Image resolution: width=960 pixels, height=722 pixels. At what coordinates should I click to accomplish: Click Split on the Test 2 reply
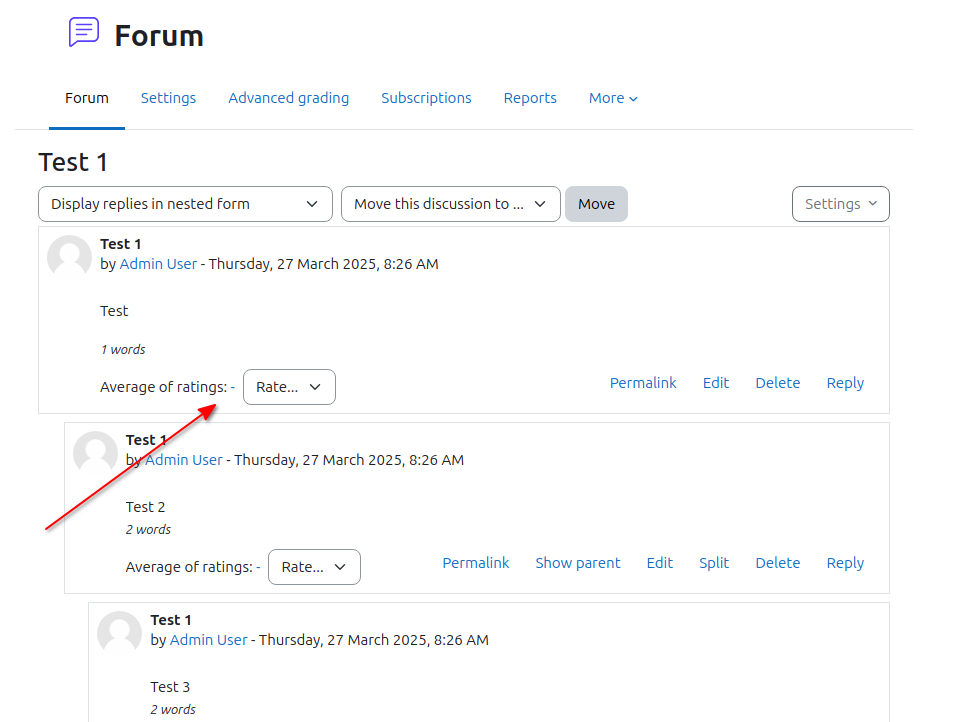pyautogui.click(x=714, y=563)
